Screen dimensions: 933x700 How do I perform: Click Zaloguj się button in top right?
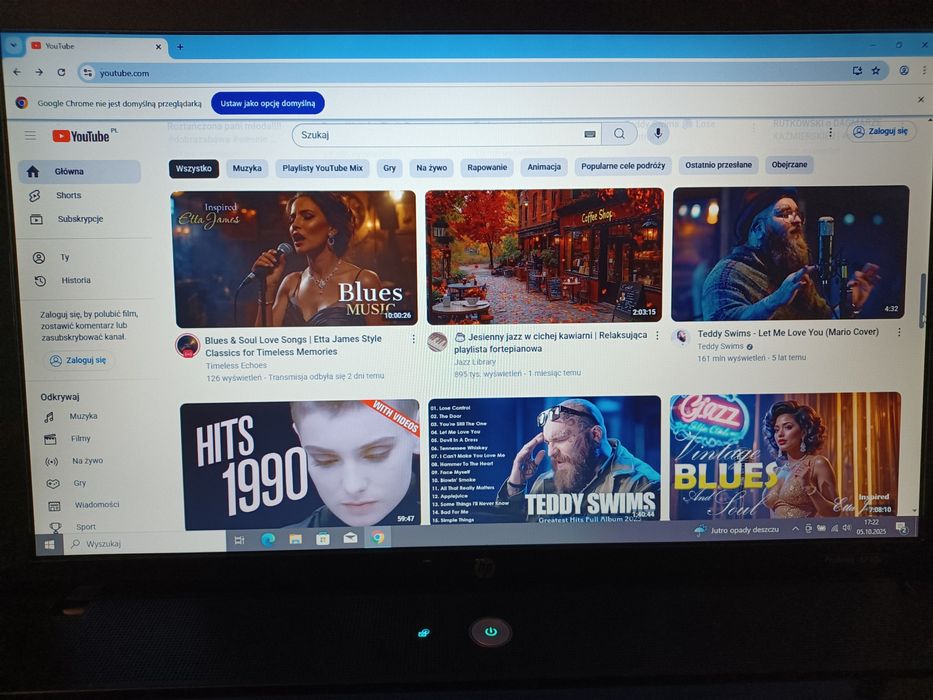pyautogui.click(x=881, y=131)
